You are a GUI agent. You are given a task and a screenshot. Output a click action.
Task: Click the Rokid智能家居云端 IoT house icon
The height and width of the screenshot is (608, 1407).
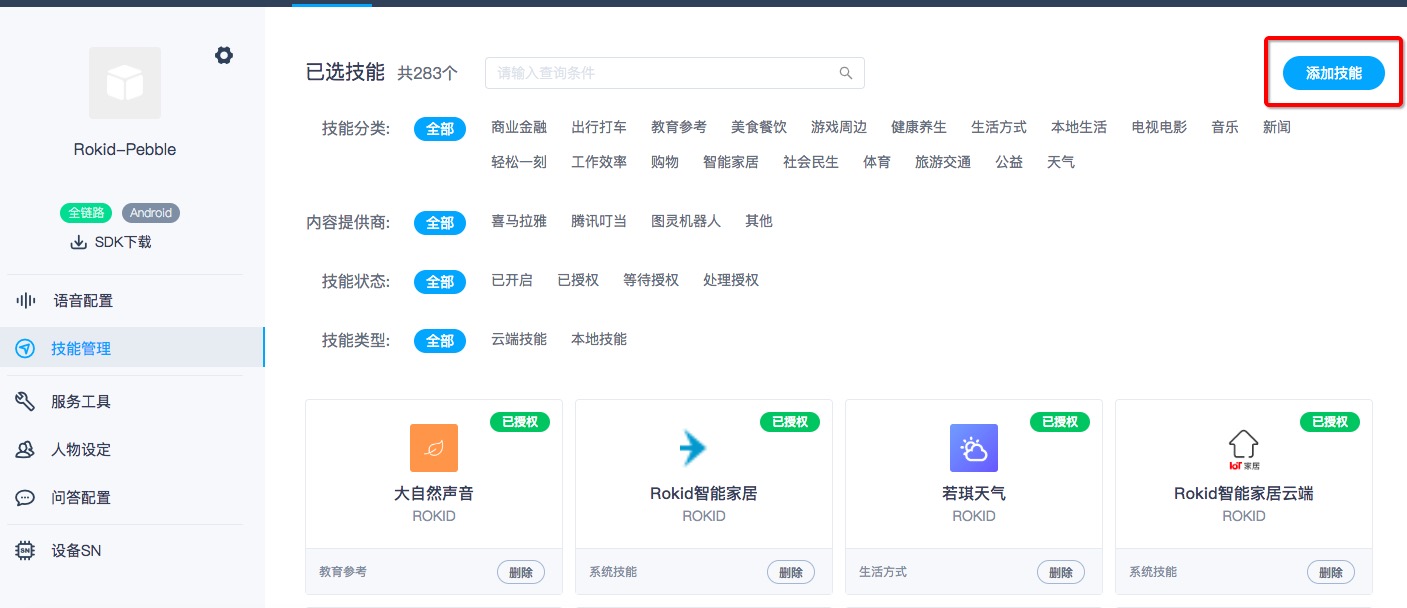point(1244,448)
